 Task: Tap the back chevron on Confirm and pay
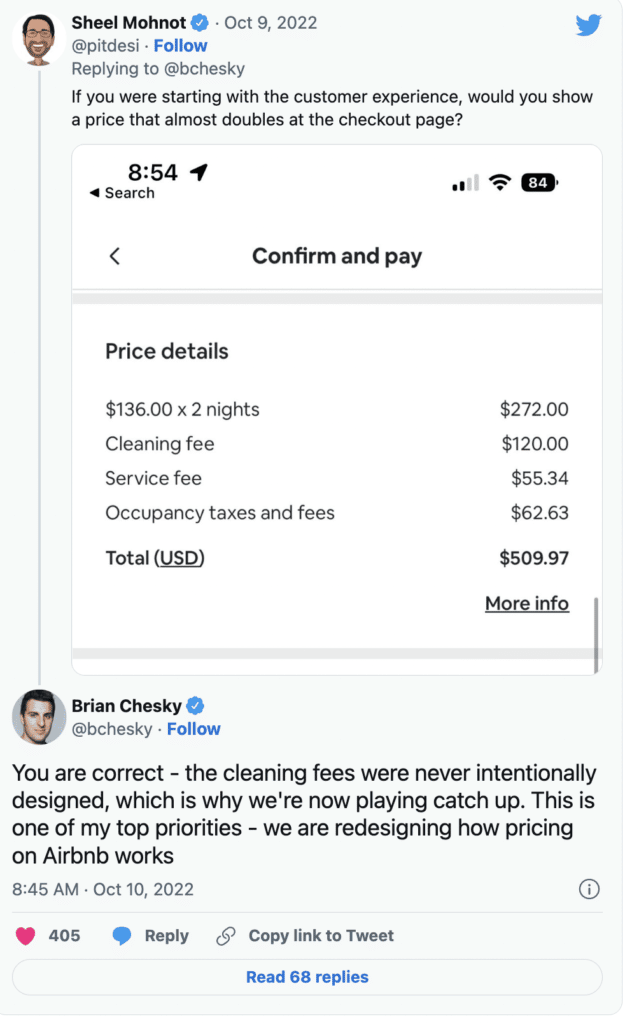pos(115,256)
